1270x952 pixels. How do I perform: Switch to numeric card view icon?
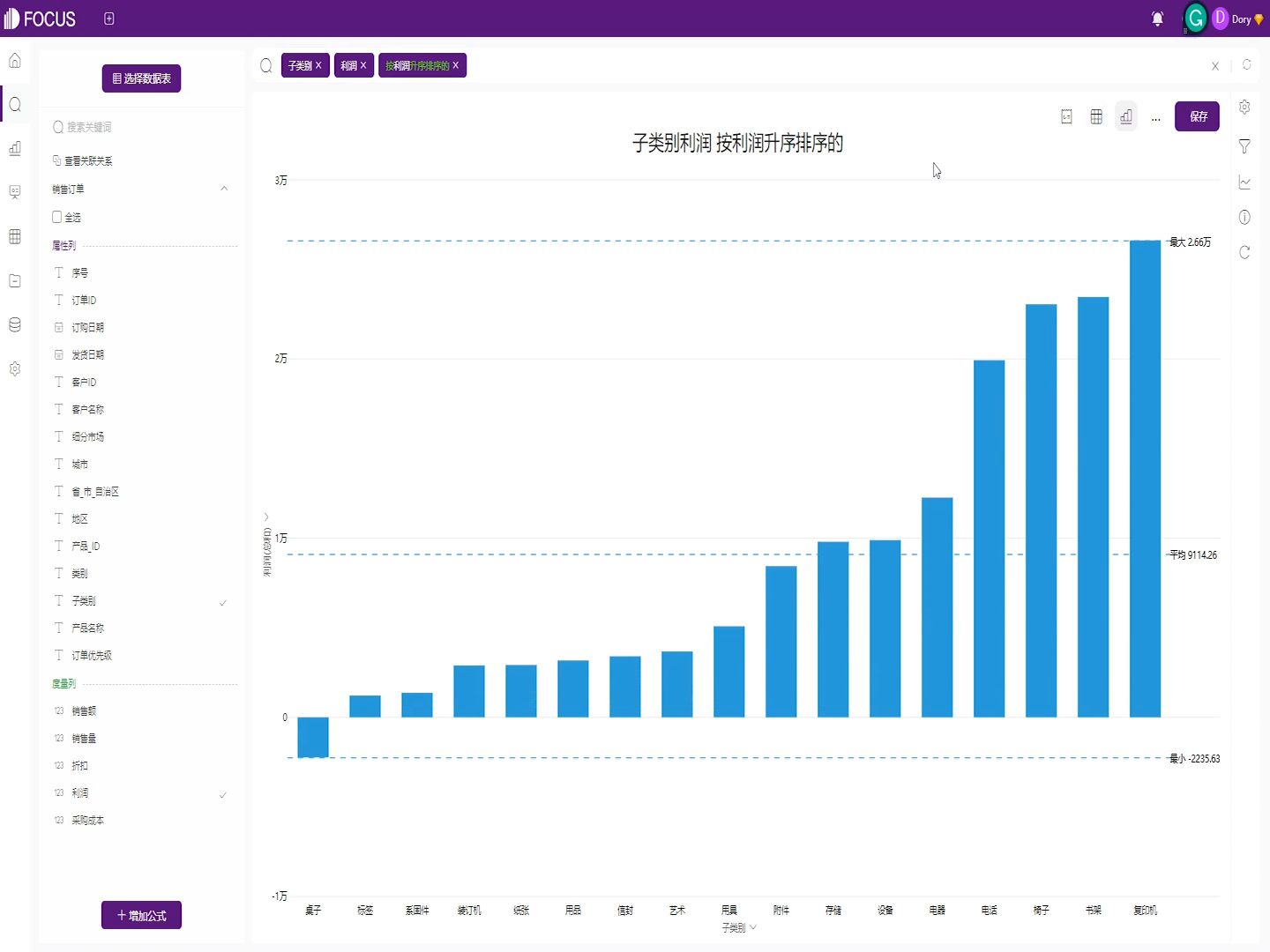pyautogui.click(x=1066, y=116)
